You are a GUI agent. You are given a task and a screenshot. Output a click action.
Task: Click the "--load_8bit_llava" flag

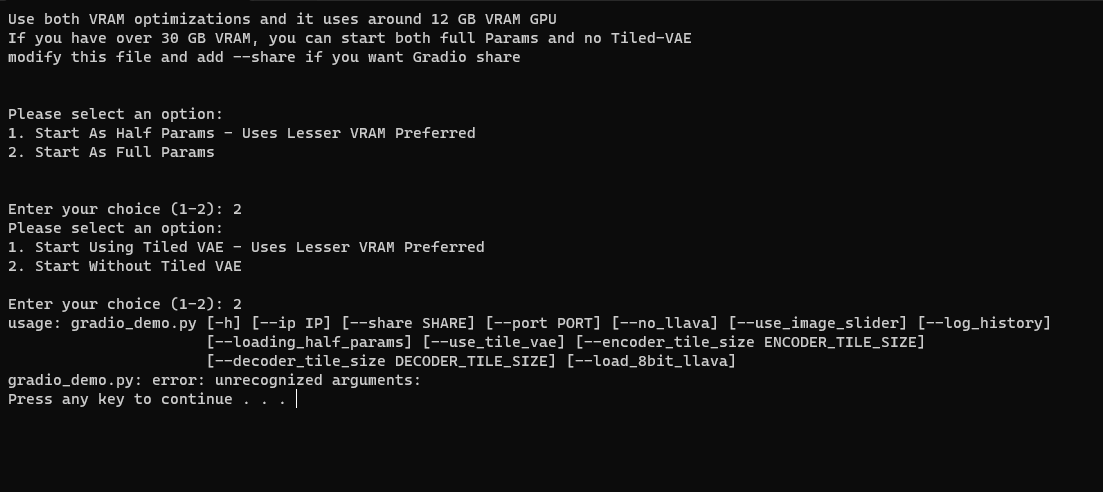(651, 361)
